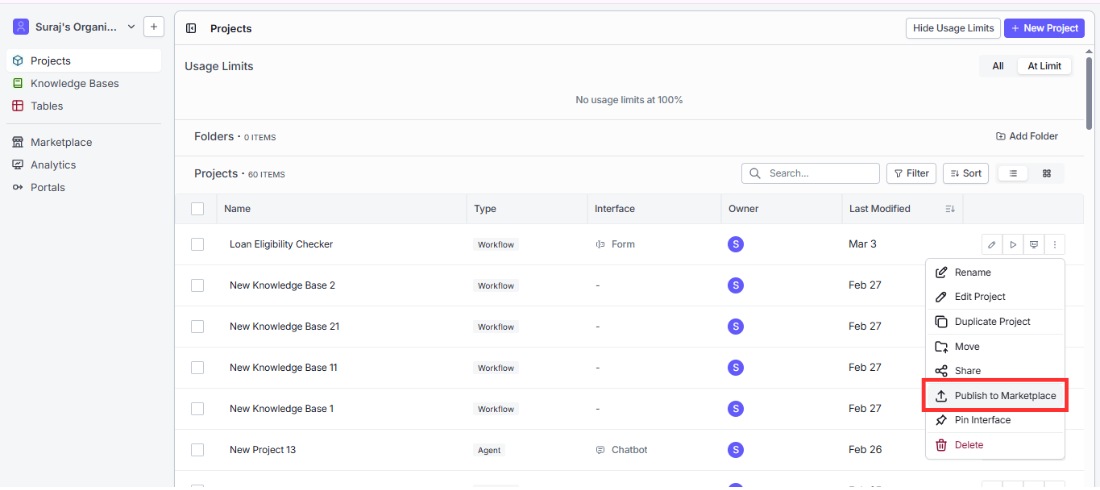Click the owner avatar on New Knowledge Base 2 row

[736, 286]
